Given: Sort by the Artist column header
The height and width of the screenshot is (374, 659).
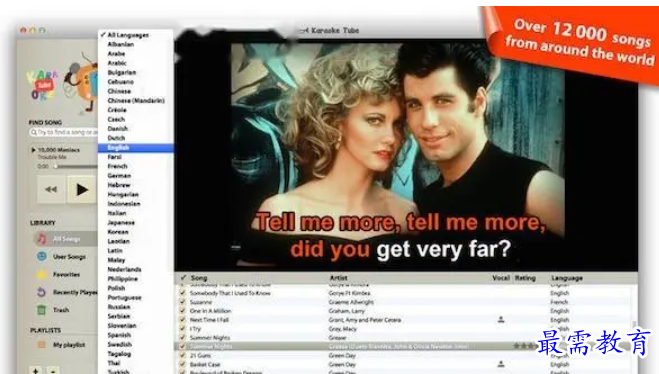Looking at the screenshot, I should click(x=338, y=278).
